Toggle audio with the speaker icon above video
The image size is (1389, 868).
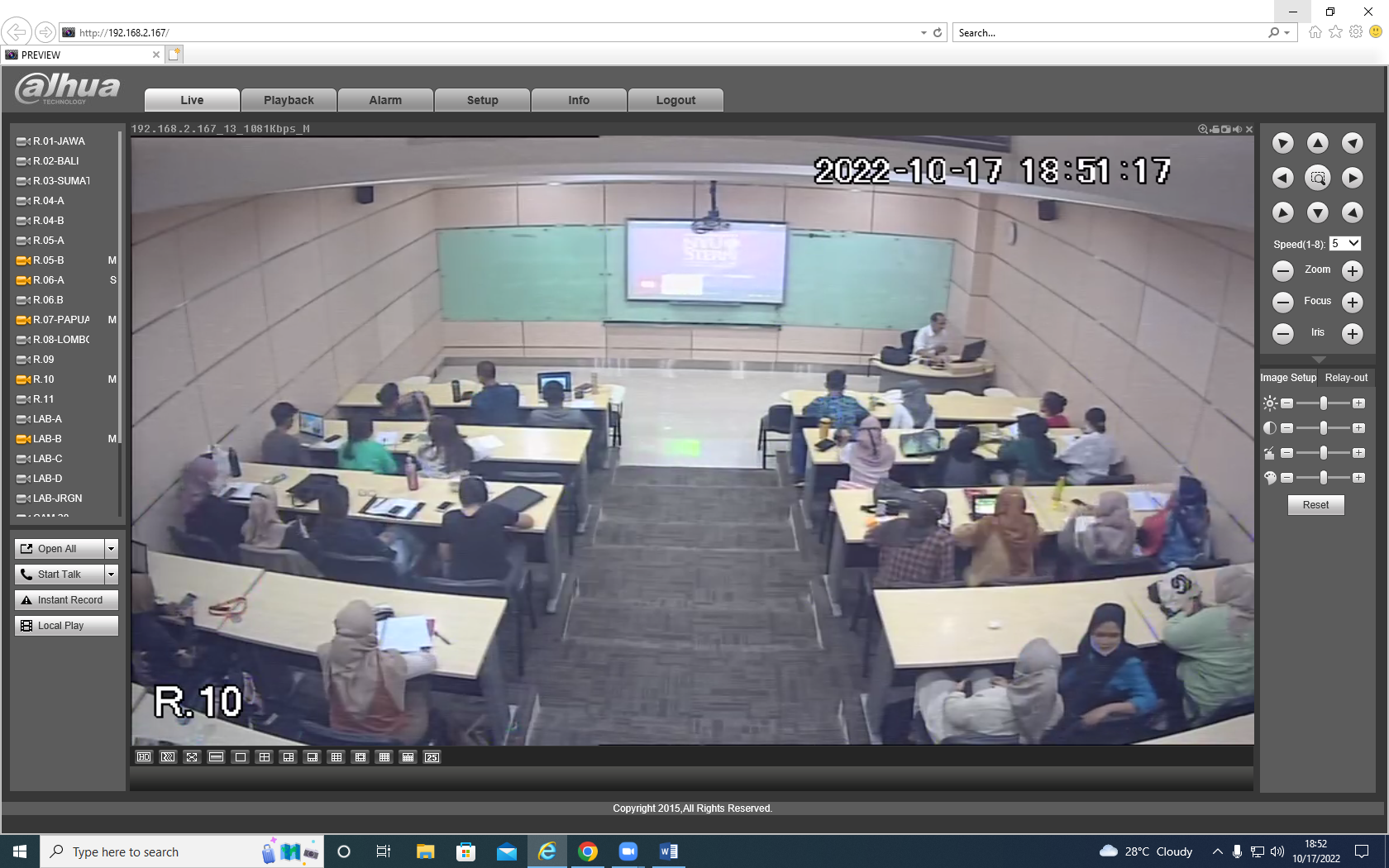coord(1238,129)
